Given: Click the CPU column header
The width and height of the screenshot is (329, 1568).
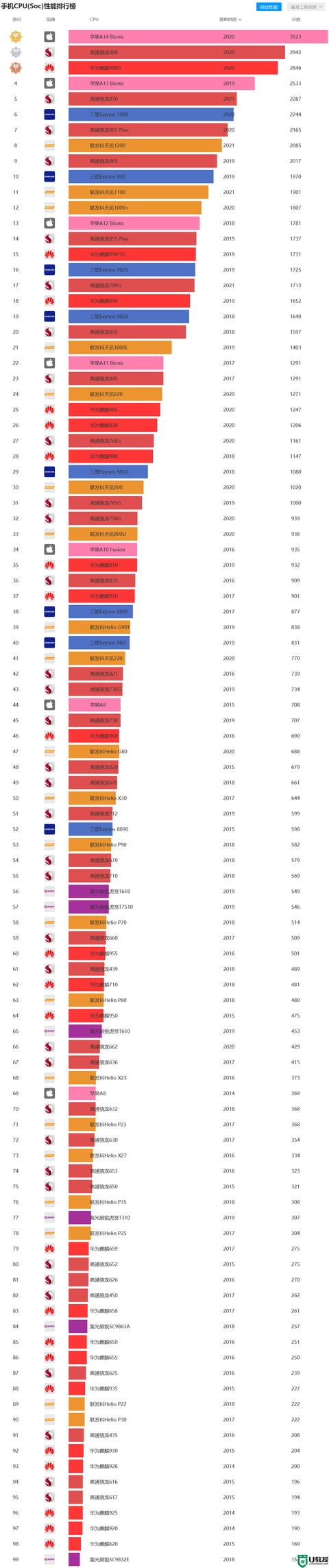Looking at the screenshot, I should click(94, 20).
